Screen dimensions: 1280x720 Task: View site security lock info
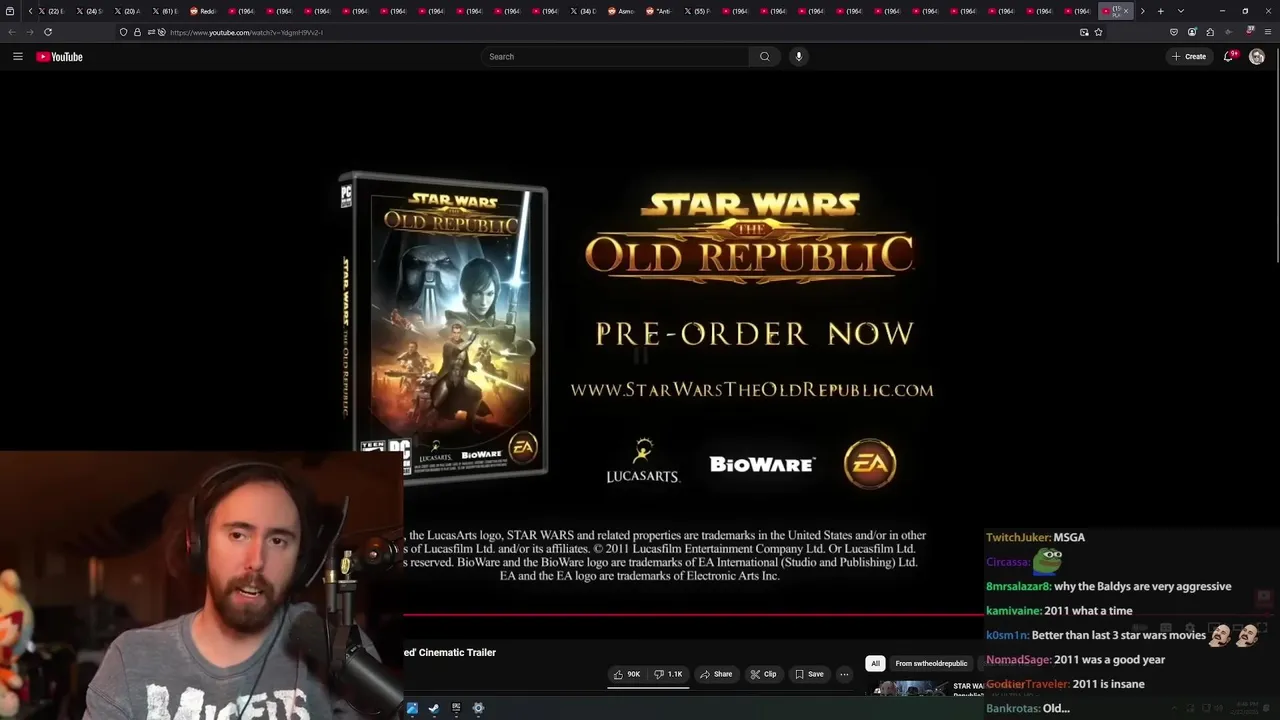[x=139, y=32]
